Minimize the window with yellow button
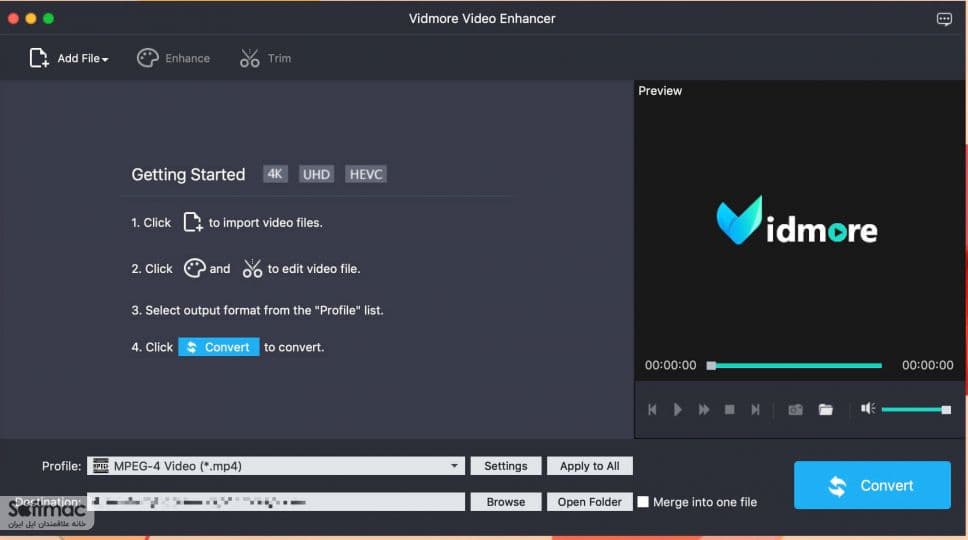968x540 pixels. (x=31, y=19)
